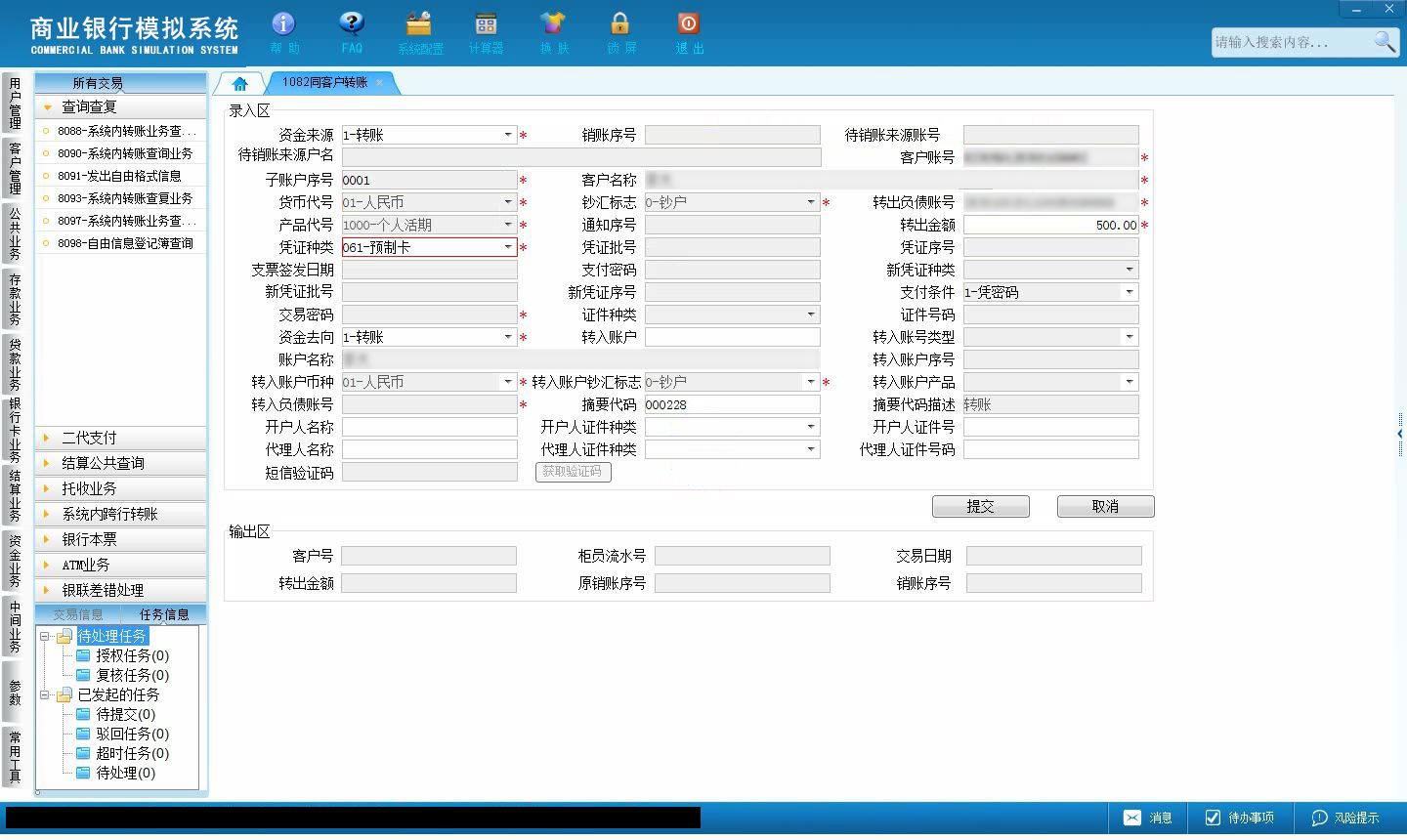Open 待办事项 in the status bar
This screenshot has width=1407, height=840.
tap(1239, 819)
